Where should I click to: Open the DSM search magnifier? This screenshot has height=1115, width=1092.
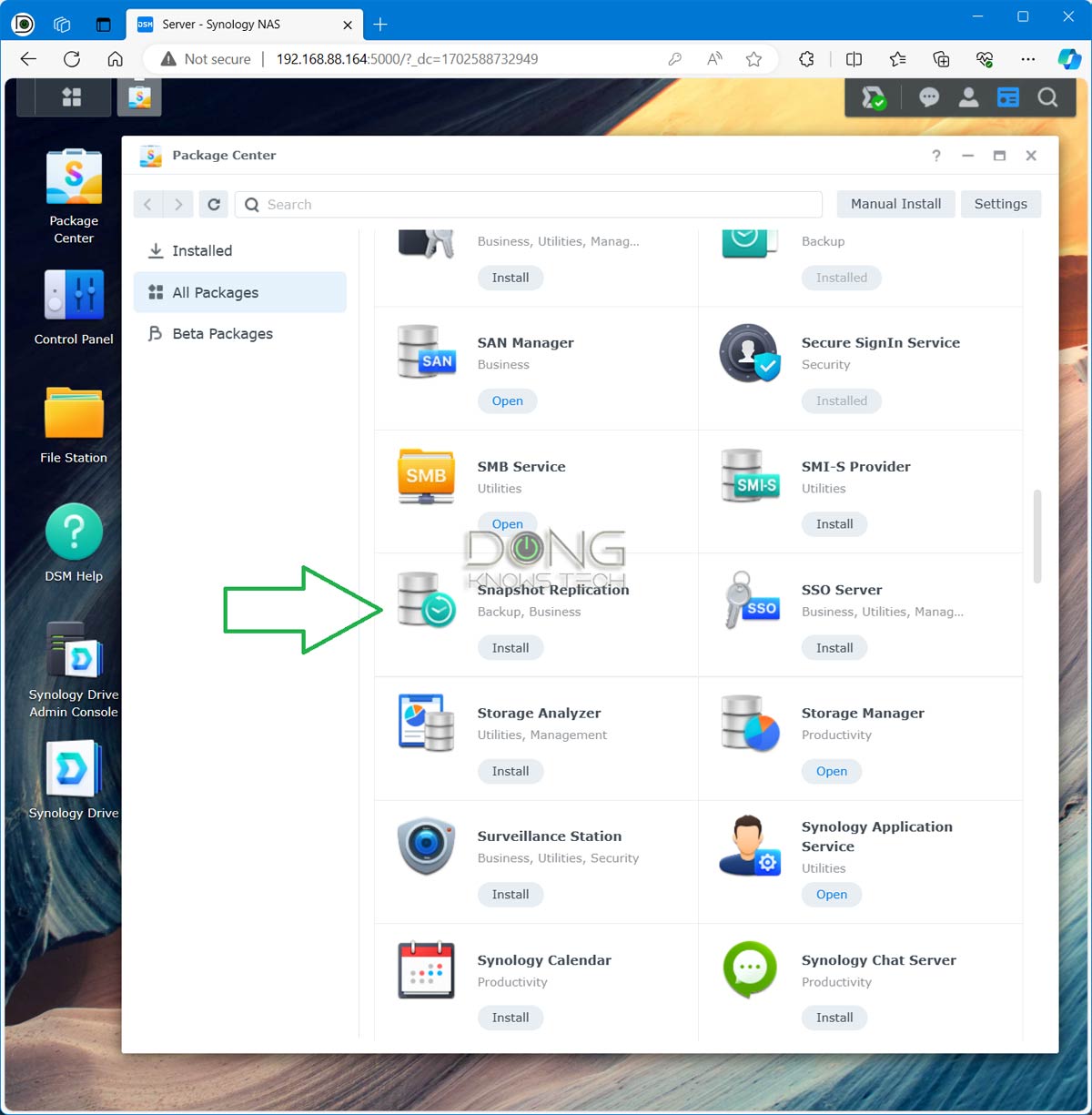pyautogui.click(x=1048, y=97)
